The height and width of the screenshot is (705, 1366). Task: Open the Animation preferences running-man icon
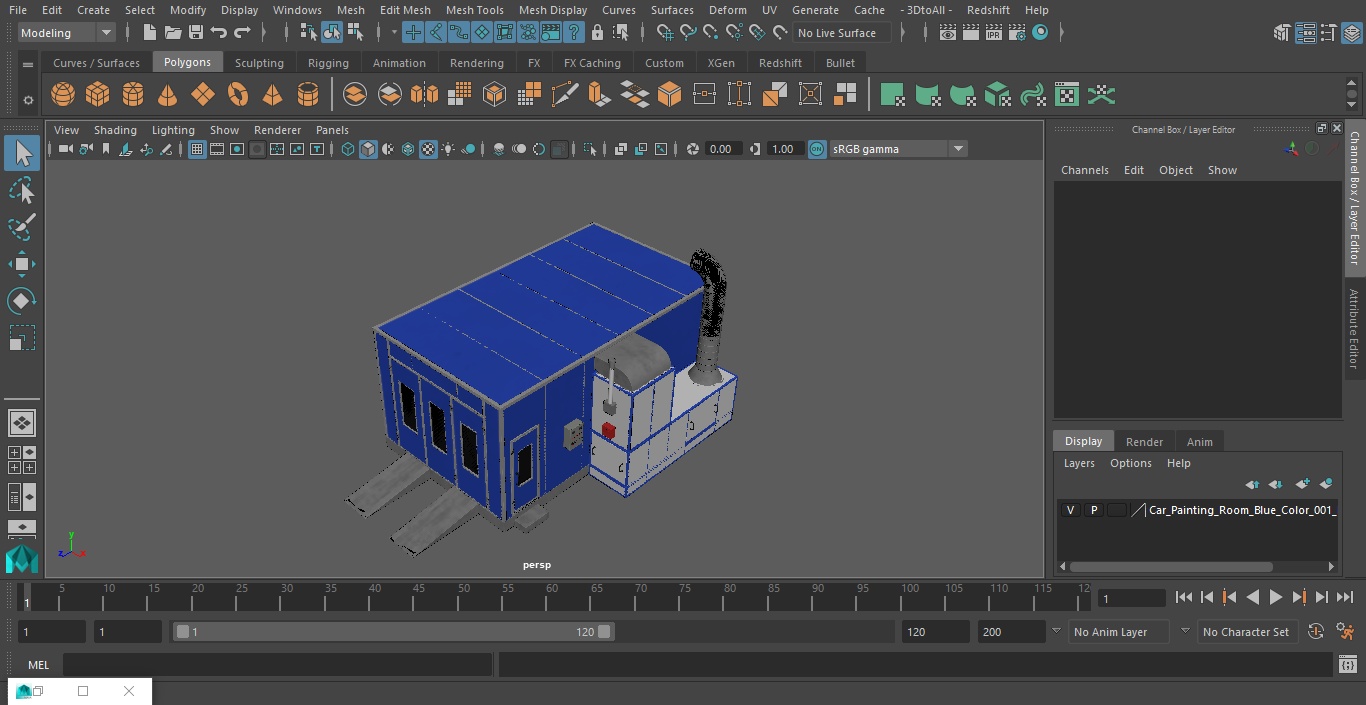1346,632
